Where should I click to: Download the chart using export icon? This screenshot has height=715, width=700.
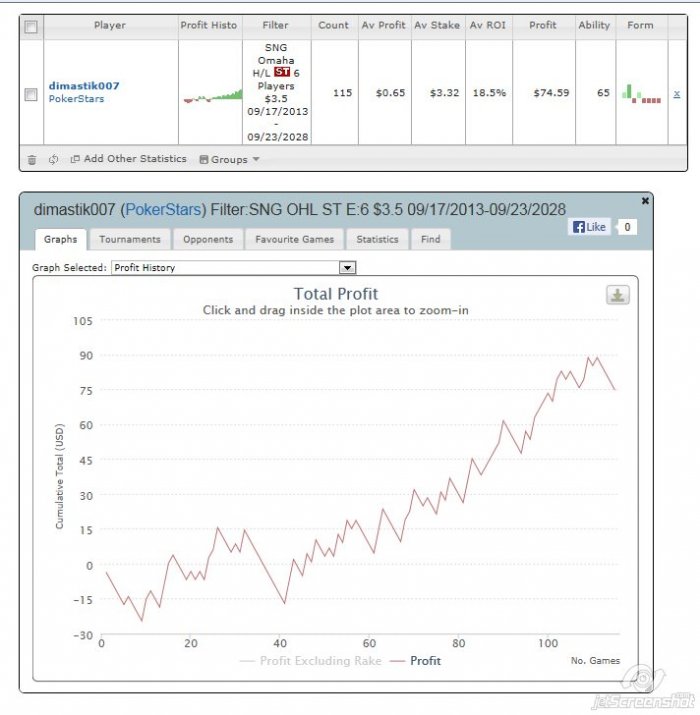618,295
